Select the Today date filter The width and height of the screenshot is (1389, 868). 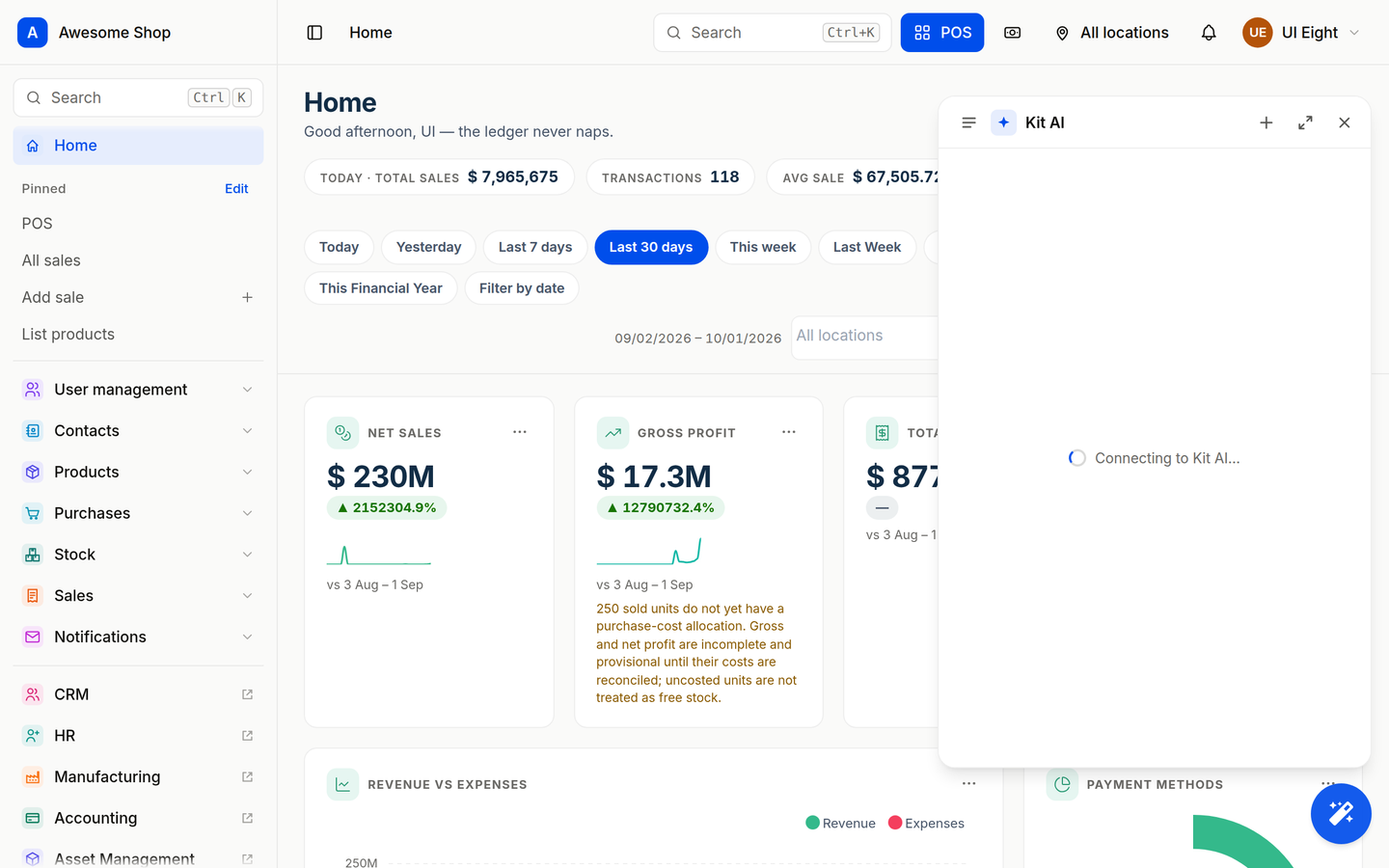[x=339, y=247]
